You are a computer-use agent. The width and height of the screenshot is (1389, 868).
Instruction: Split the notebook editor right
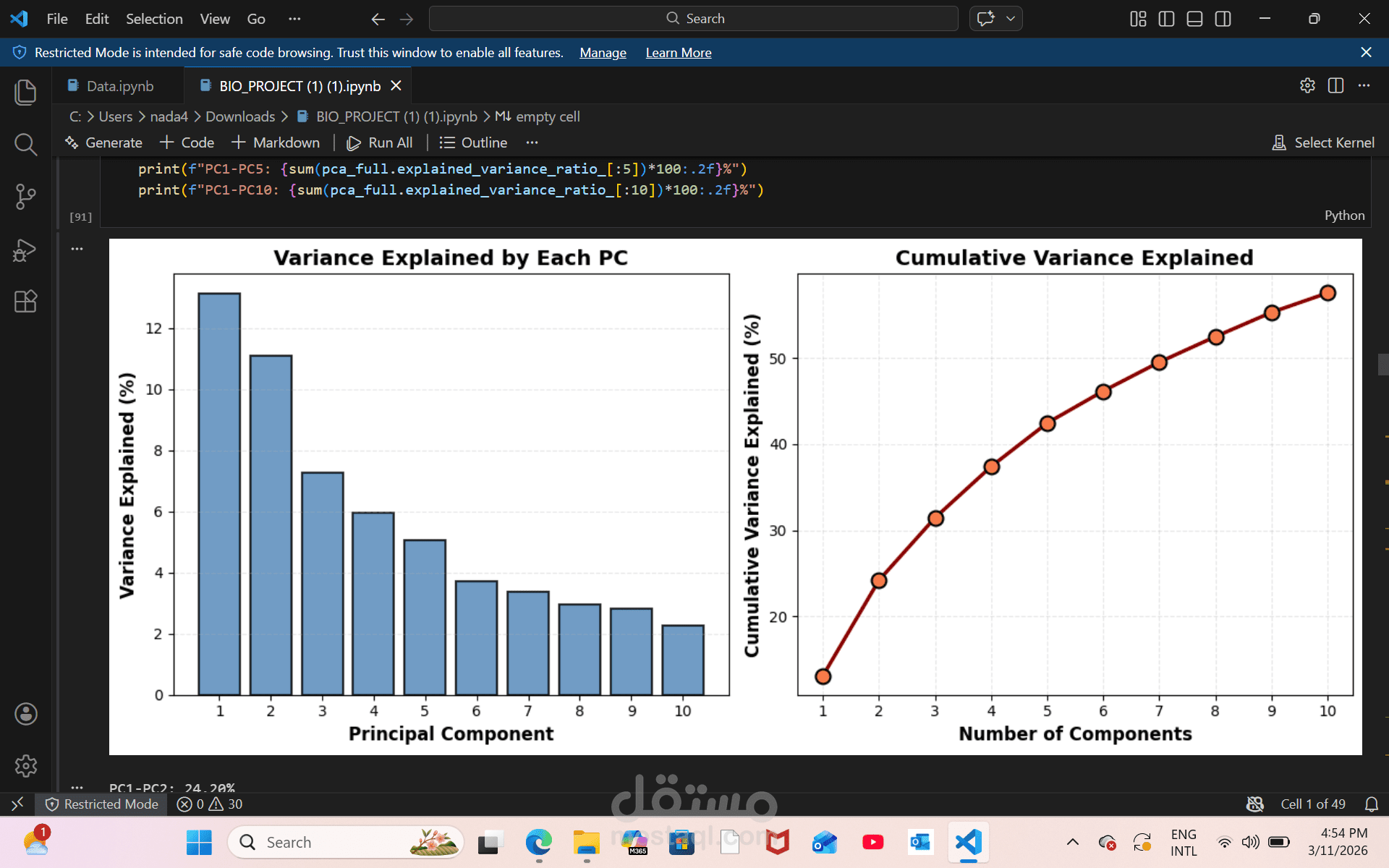point(1335,85)
